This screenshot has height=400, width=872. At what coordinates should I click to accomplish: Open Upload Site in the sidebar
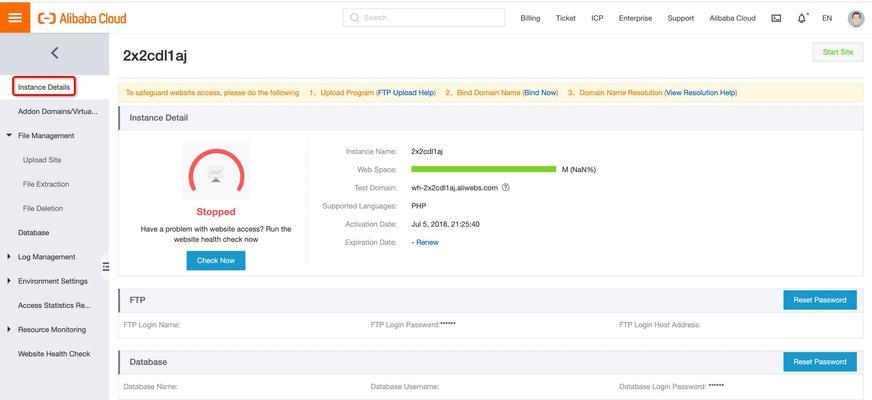pos(42,160)
